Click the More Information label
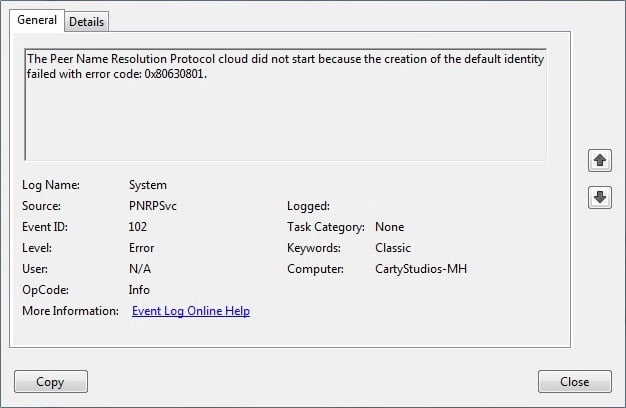 pos(70,311)
